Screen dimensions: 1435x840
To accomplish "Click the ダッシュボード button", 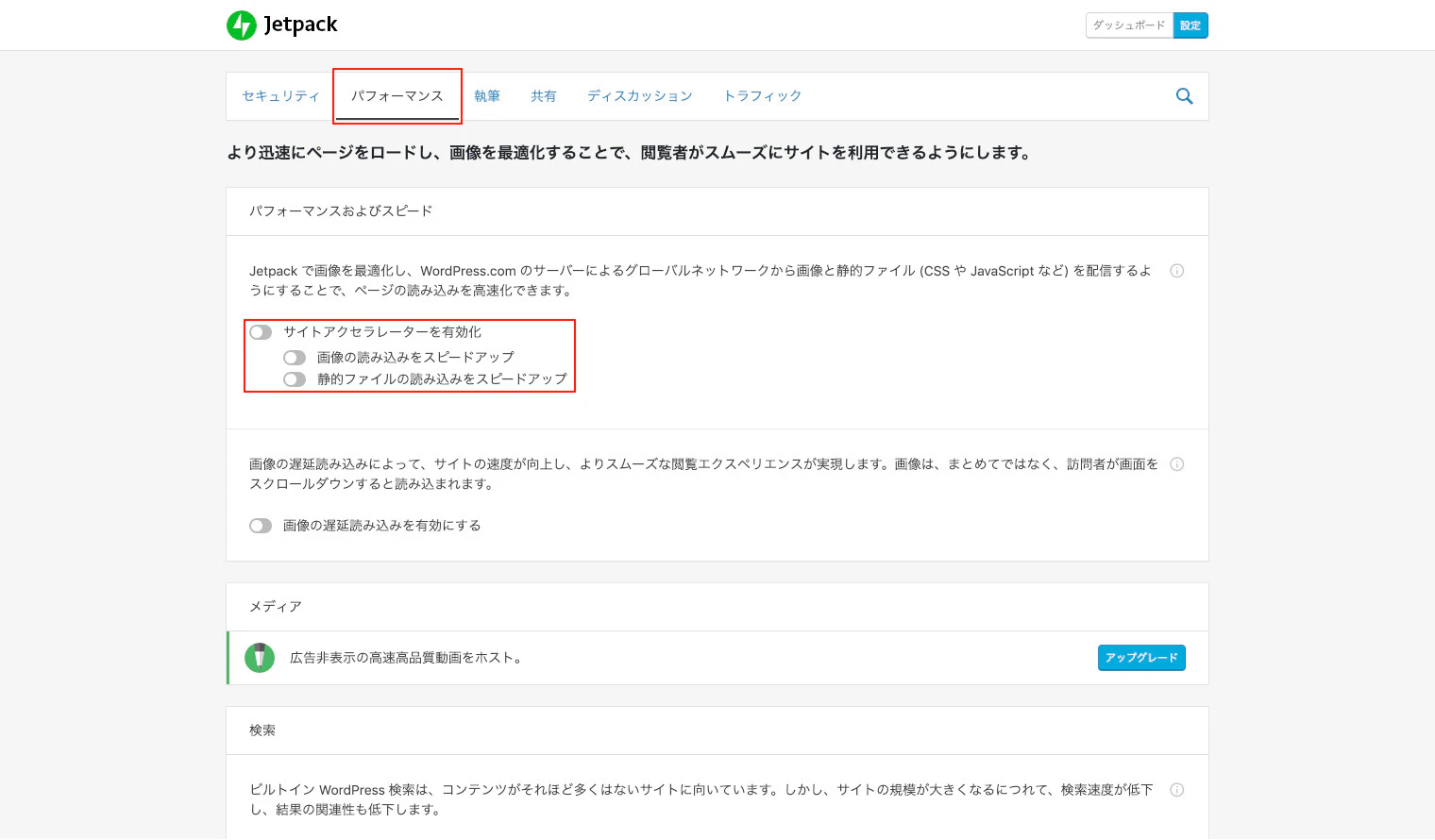I will [x=1129, y=25].
